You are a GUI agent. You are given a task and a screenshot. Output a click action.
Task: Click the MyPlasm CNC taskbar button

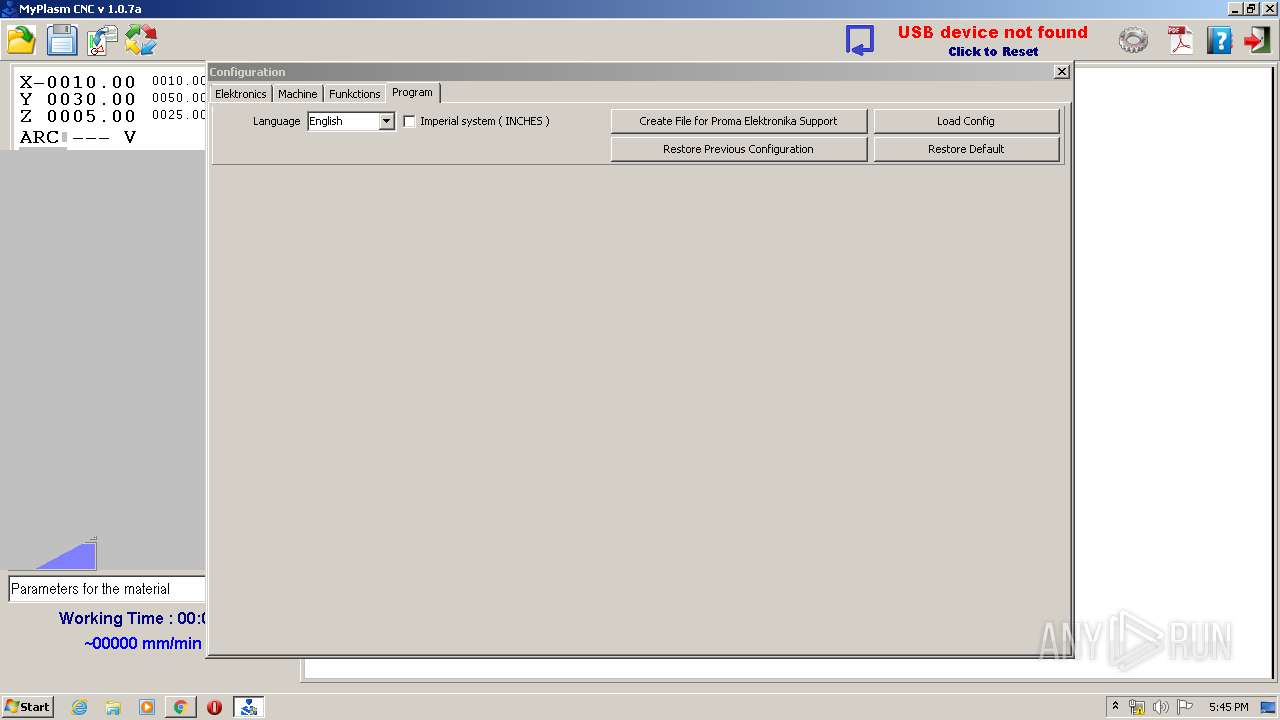click(x=249, y=707)
